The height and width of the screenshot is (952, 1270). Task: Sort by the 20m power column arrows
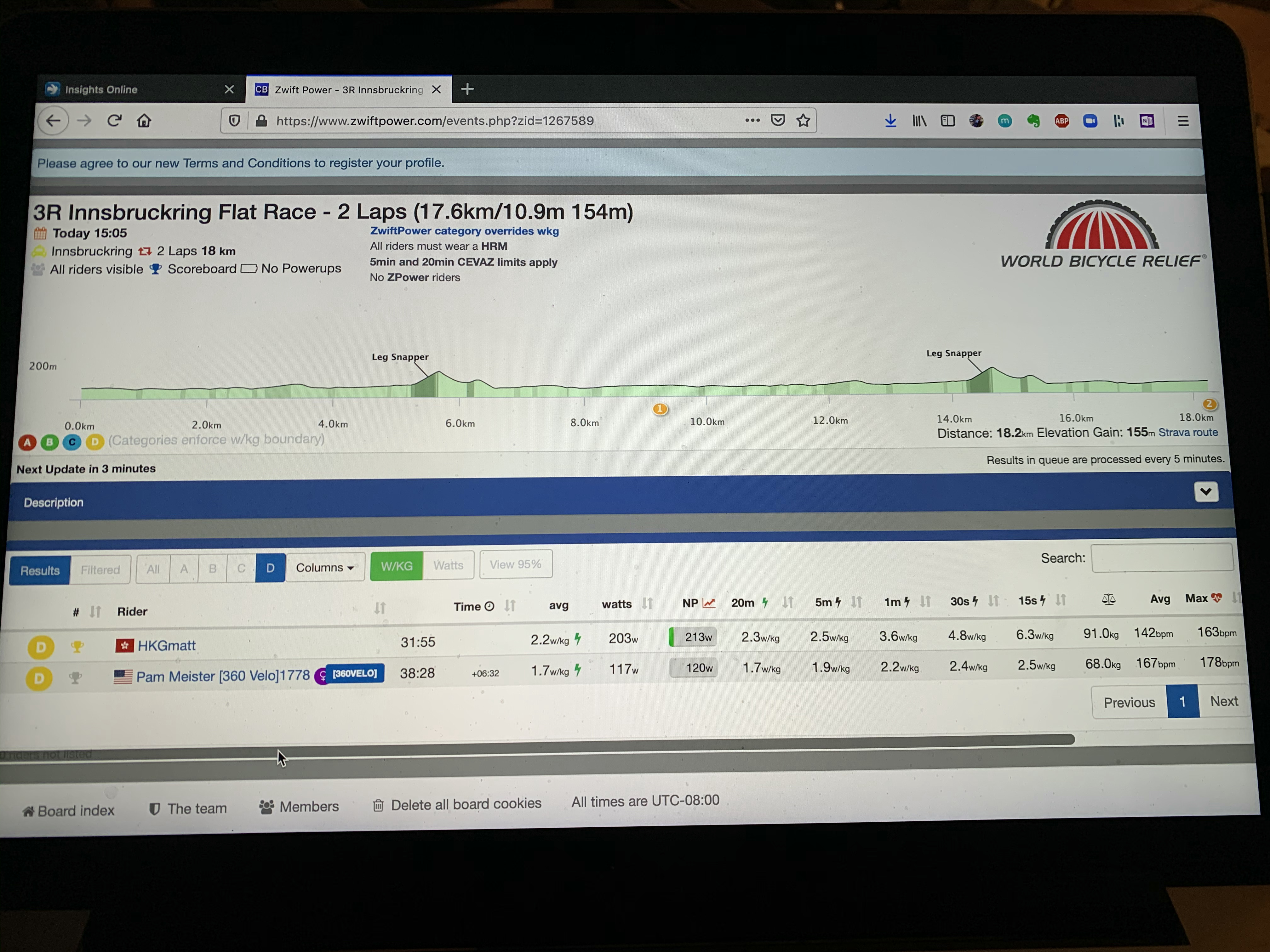(x=788, y=602)
